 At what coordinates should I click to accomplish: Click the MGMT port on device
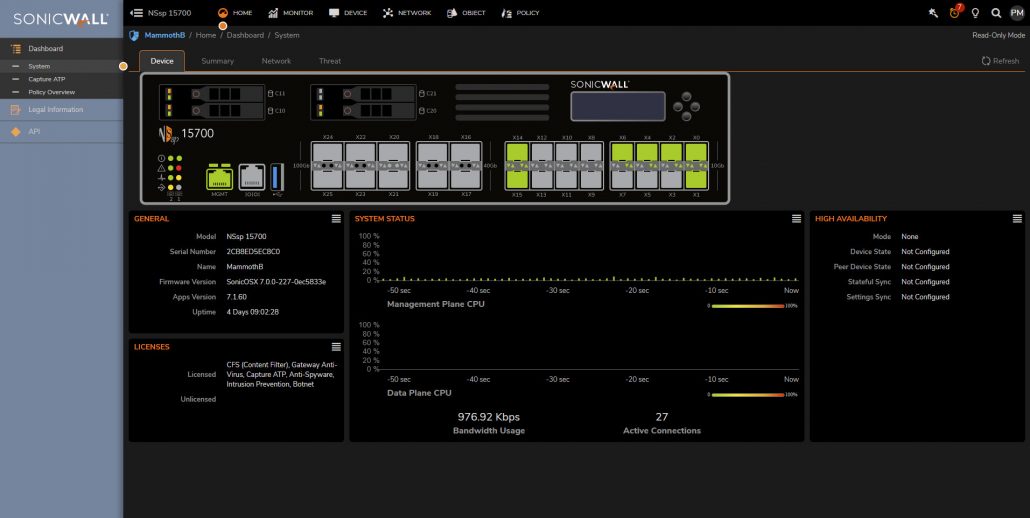(219, 177)
